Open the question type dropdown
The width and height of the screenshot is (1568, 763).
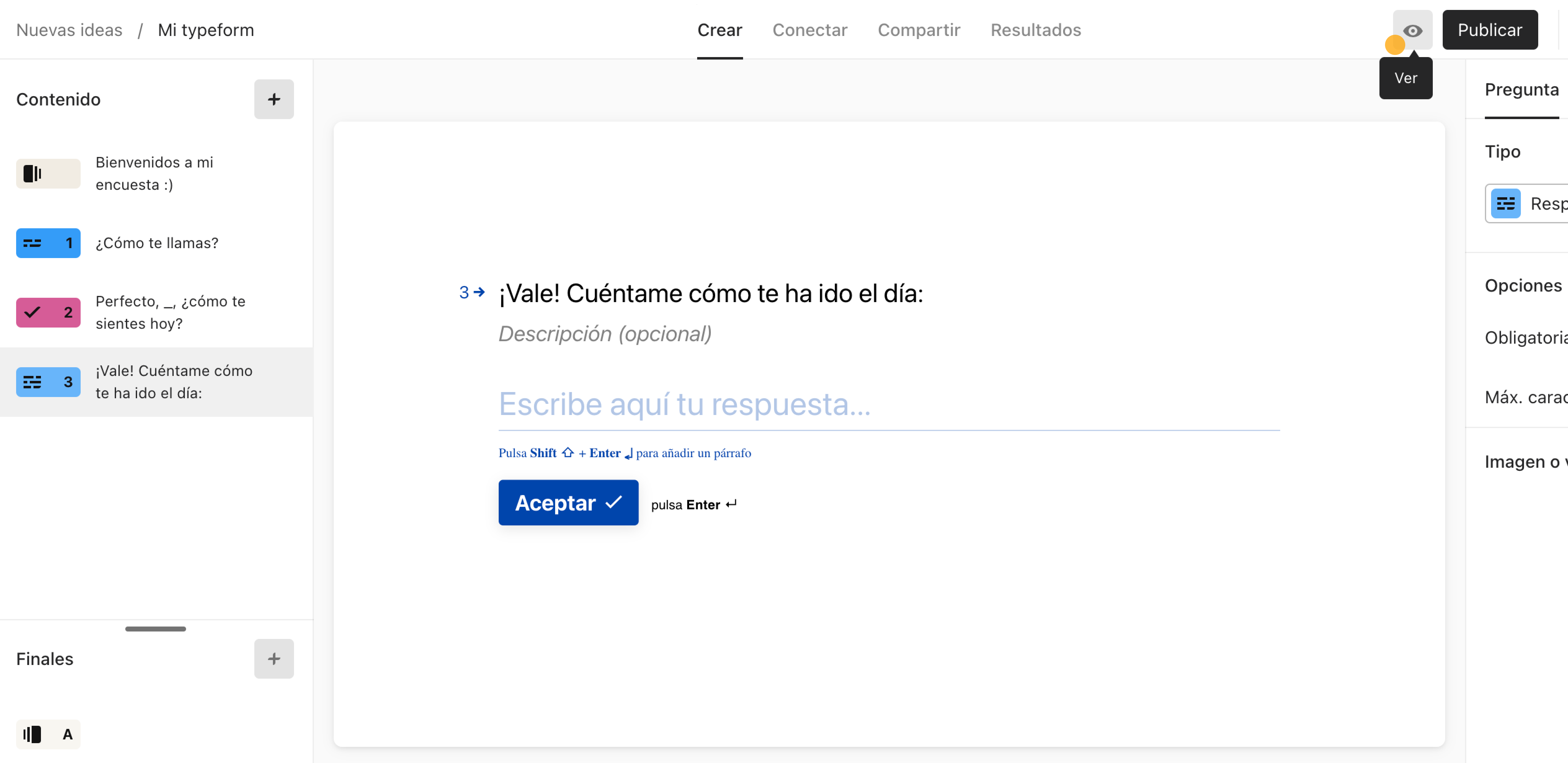click(1527, 204)
